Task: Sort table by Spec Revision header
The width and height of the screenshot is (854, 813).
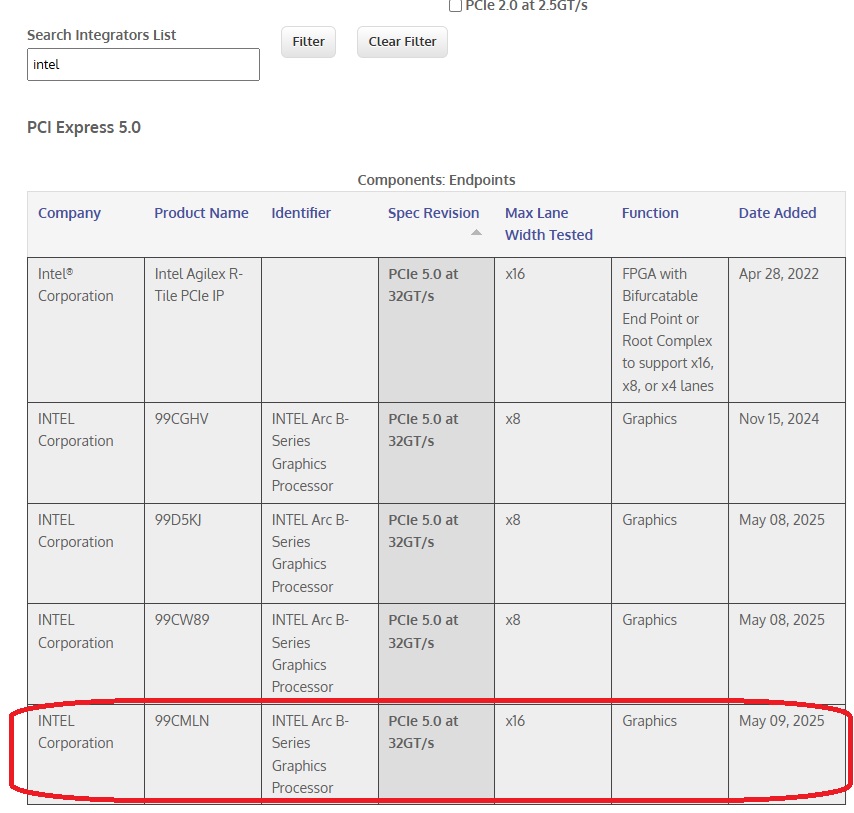Action: pyautogui.click(x=434, y=213)
